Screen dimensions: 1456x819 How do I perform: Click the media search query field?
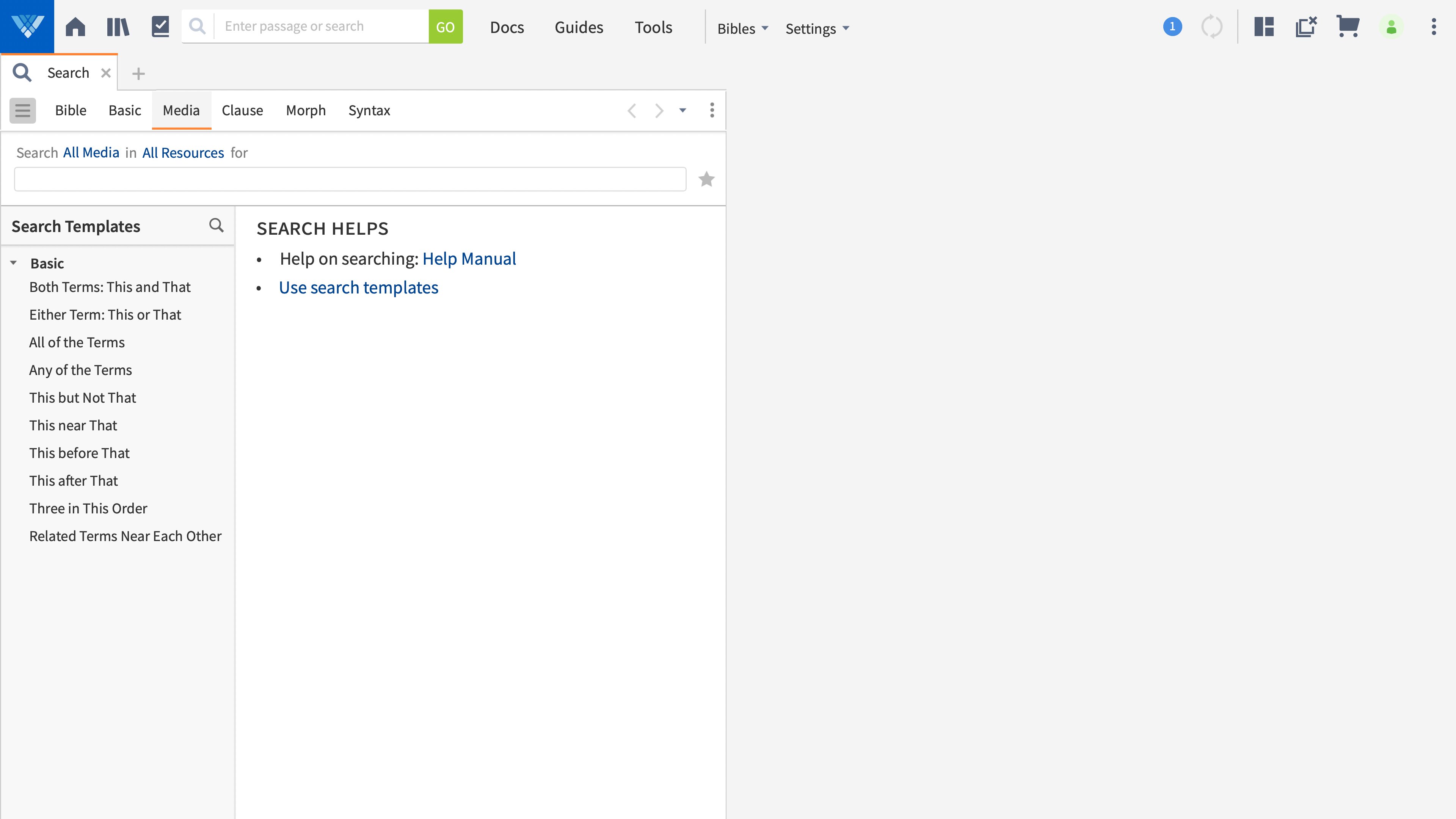(x=350, y=179)
